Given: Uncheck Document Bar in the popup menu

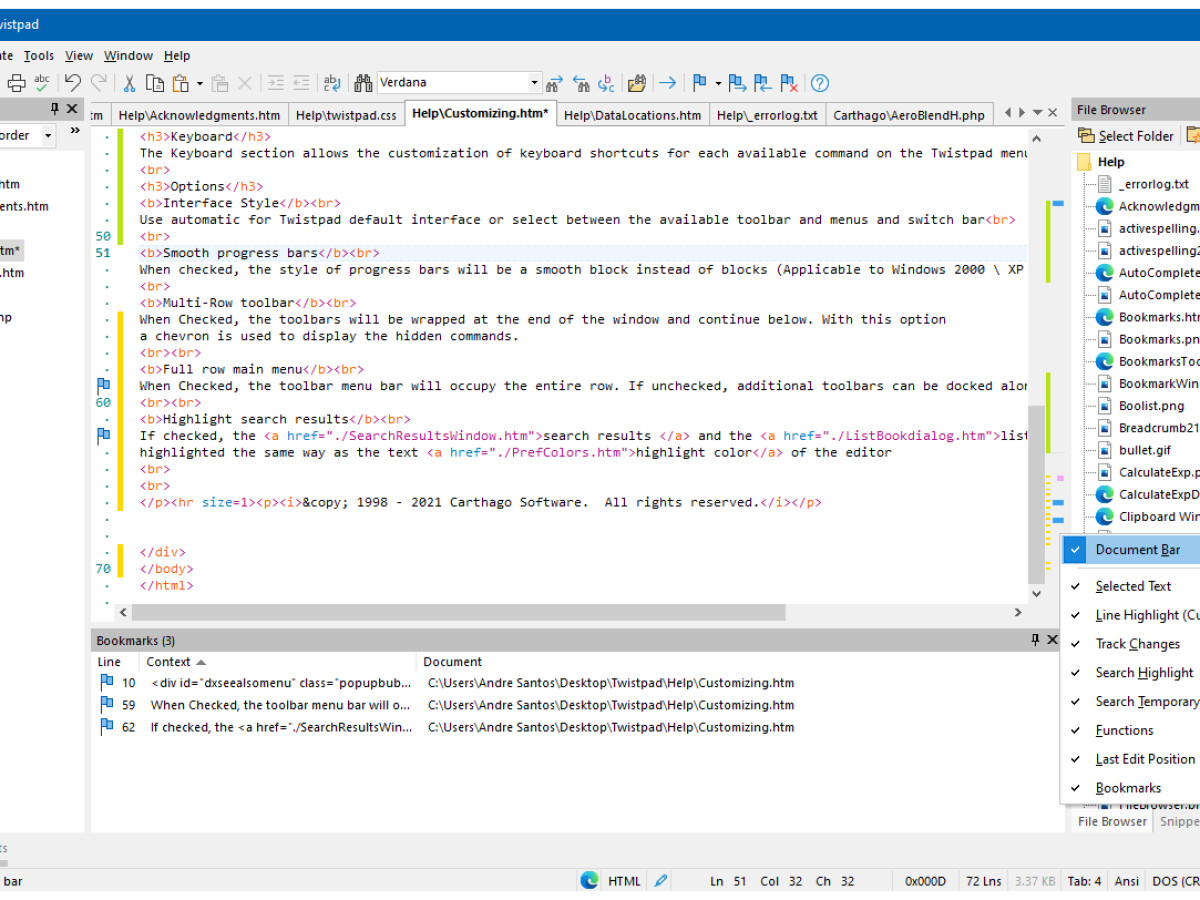Looking at the screenshot, I should tap(1137, 550).
